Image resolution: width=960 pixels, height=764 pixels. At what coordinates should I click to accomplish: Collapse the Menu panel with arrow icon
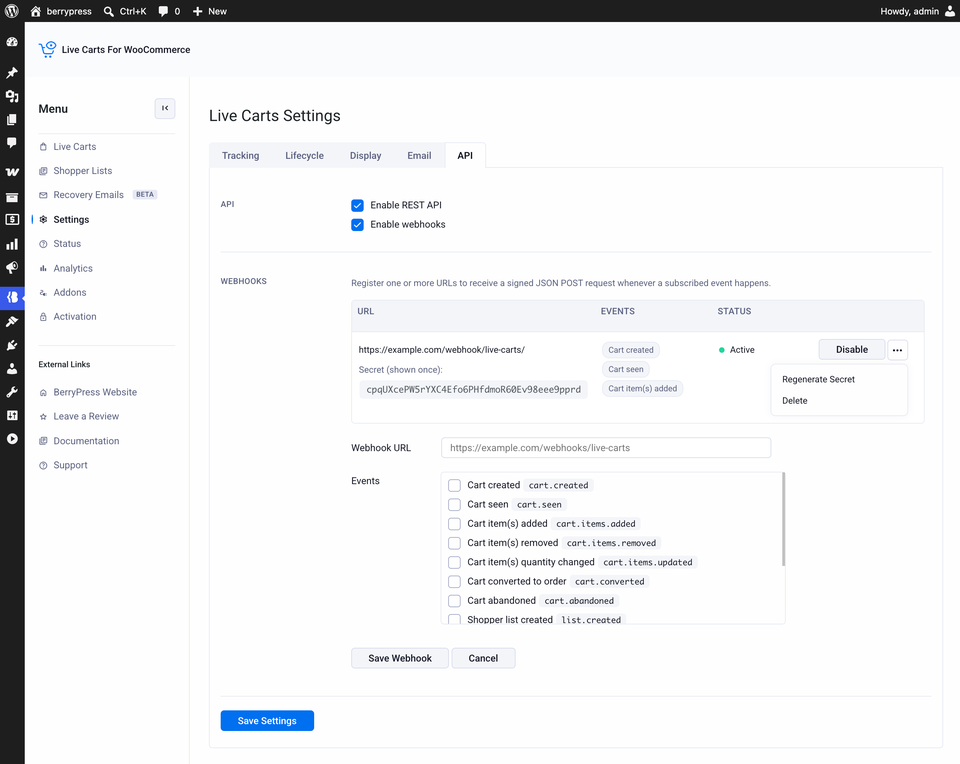[x=165, y=108]
